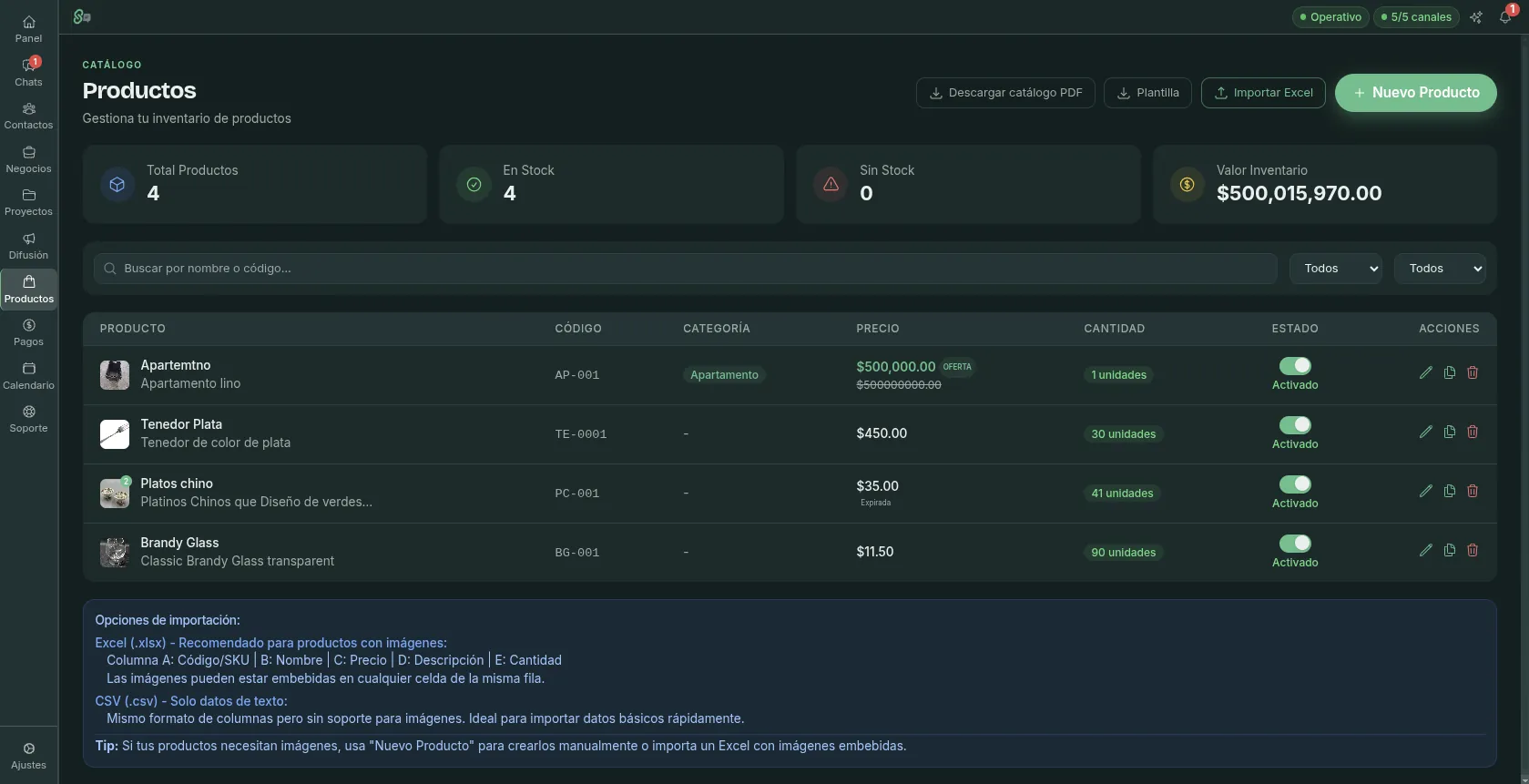
Task: Edit the Apartemtno product with pencil icon
Action: coord(1425,372)
